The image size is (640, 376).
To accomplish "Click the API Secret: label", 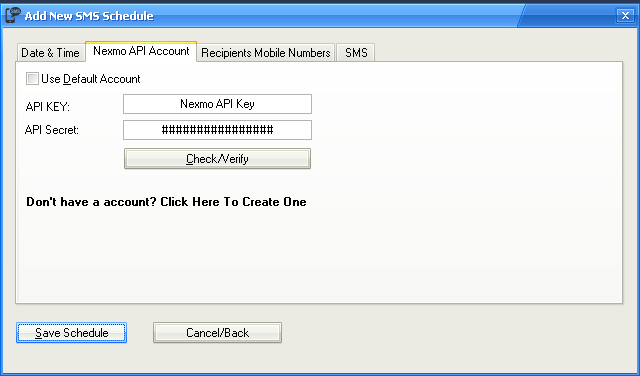I will (52, 130).
